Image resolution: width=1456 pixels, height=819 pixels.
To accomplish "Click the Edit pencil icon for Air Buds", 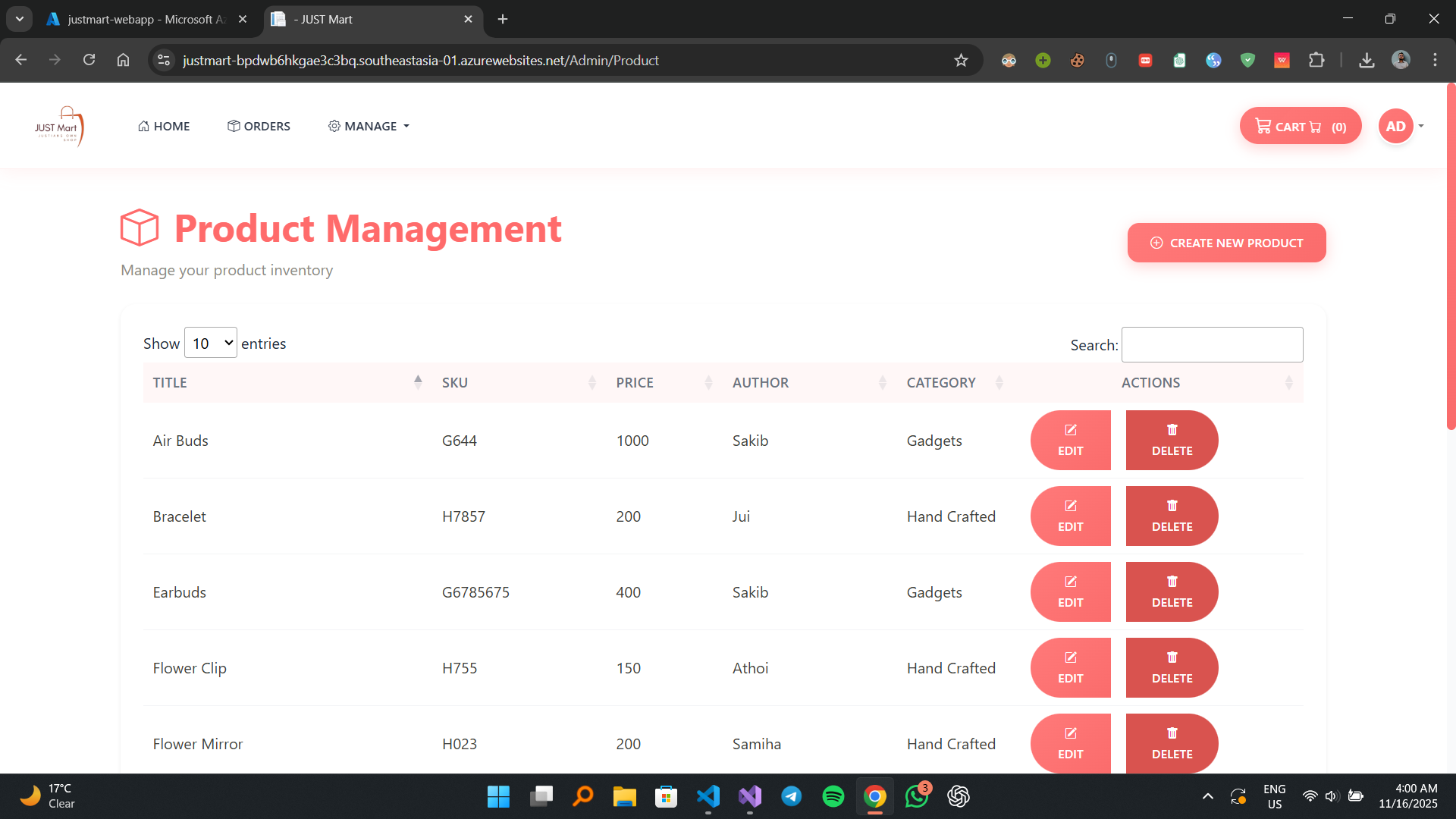I will [x=1070, y=429].
